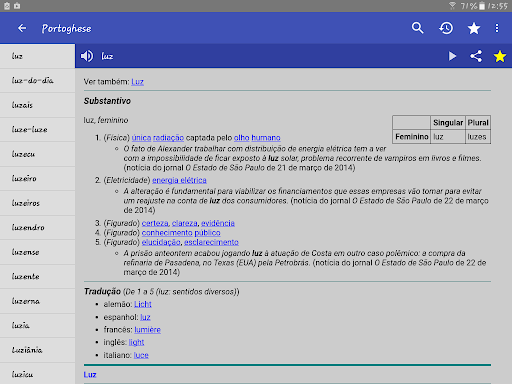
Task: Open search with the magnifier icon
Action: (417, 28)
